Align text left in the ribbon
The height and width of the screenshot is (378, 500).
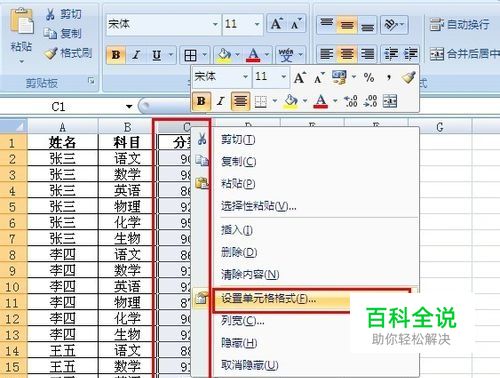point(326,54)
